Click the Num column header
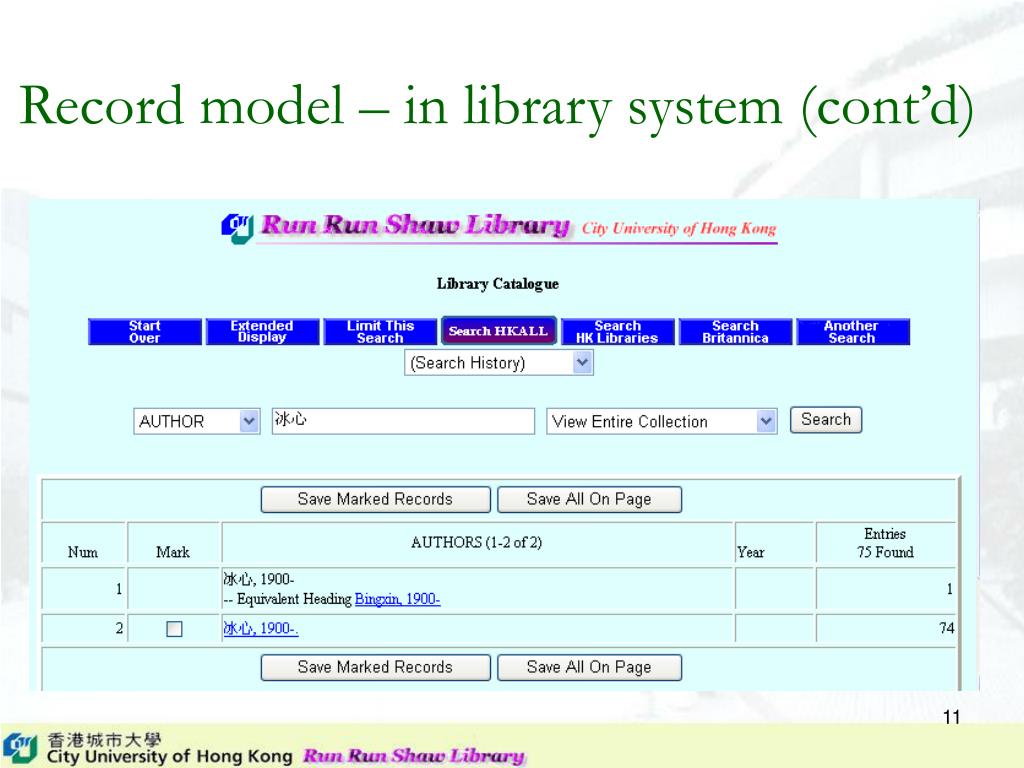 pyautogui.click(x=83, y=552)
